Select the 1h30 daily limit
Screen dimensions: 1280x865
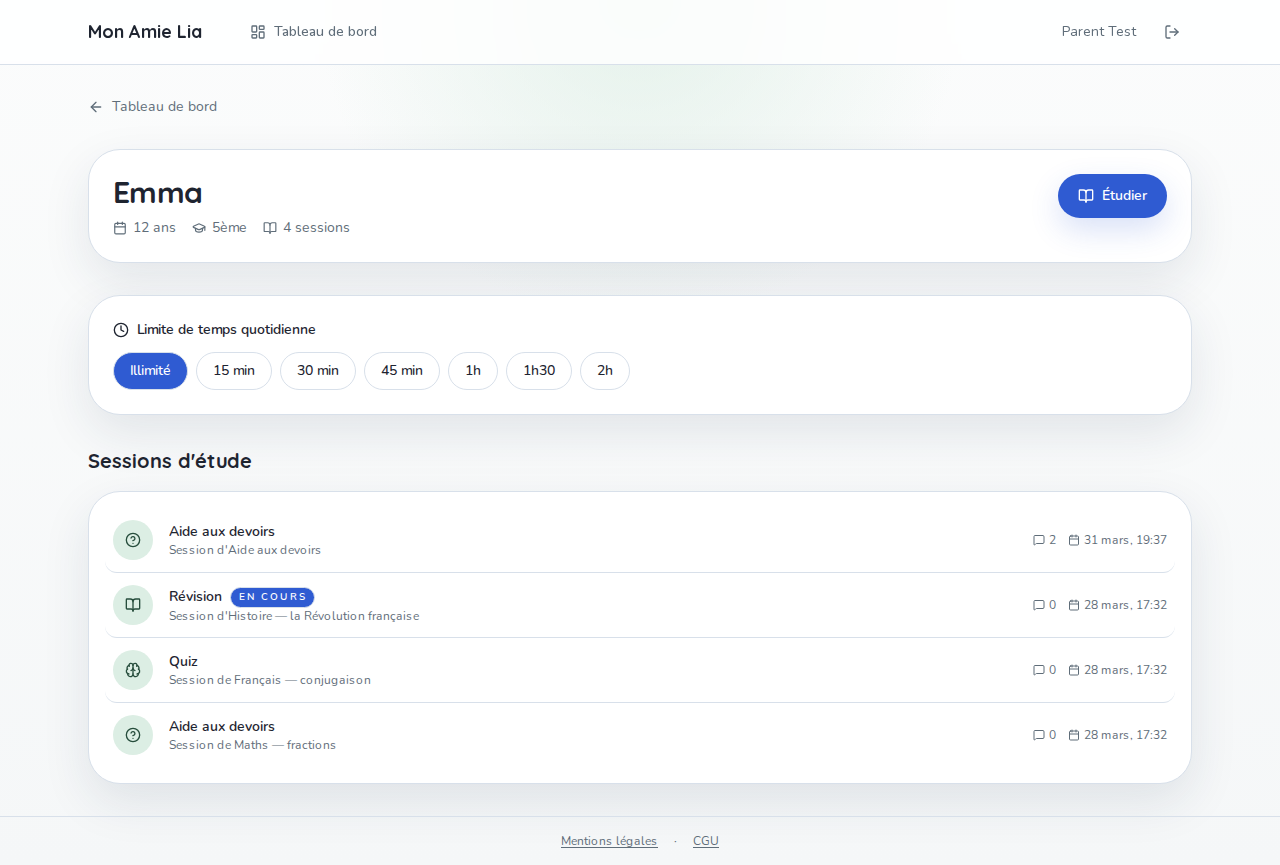(x=538, y=370)
